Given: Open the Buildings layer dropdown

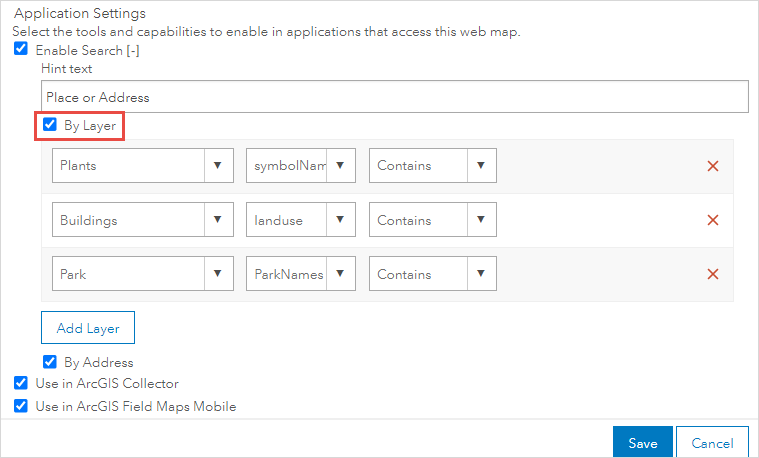Looking at the screenshot, I should pos(142,220).
